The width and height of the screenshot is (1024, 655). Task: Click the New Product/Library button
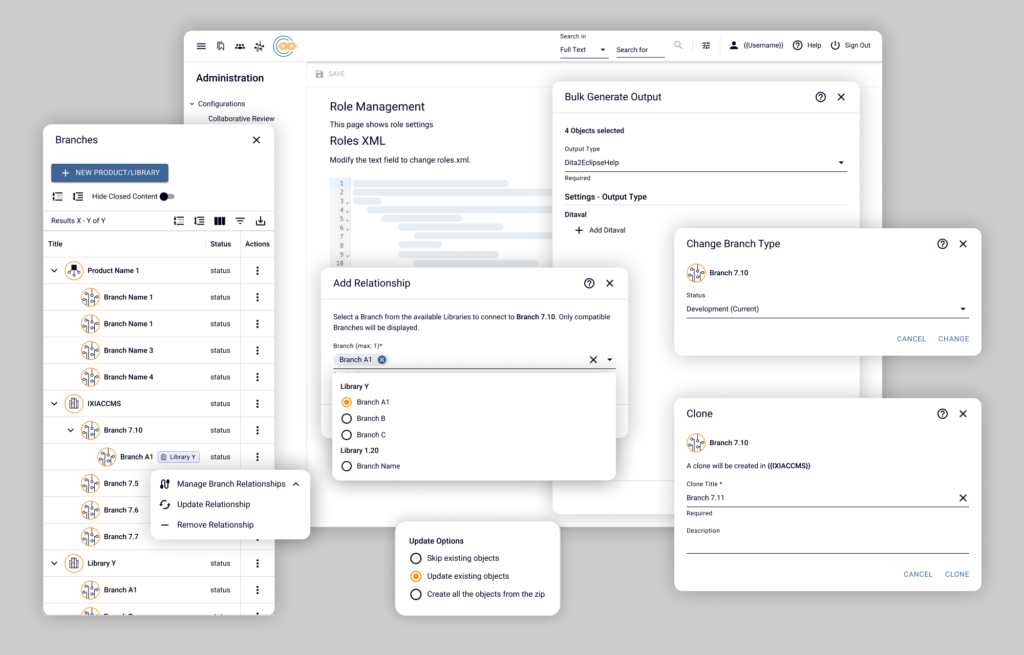110,172
